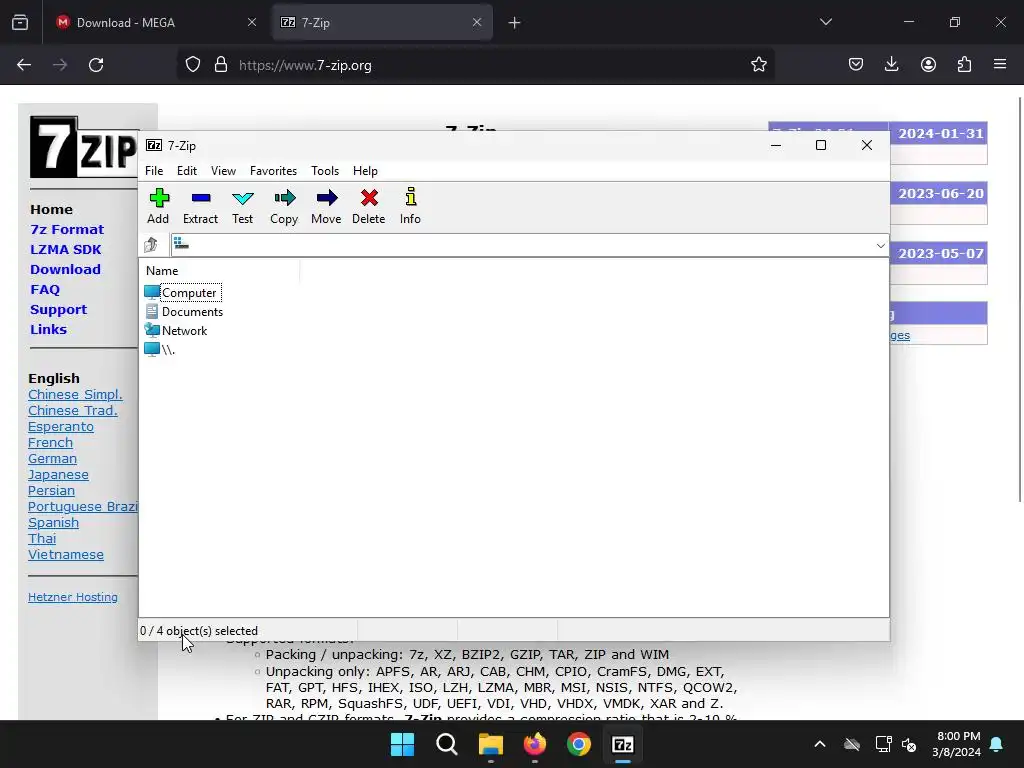This screenshot has width=1024, height=768.
Task: Open the Tools menu
Action: coord(325,170)
